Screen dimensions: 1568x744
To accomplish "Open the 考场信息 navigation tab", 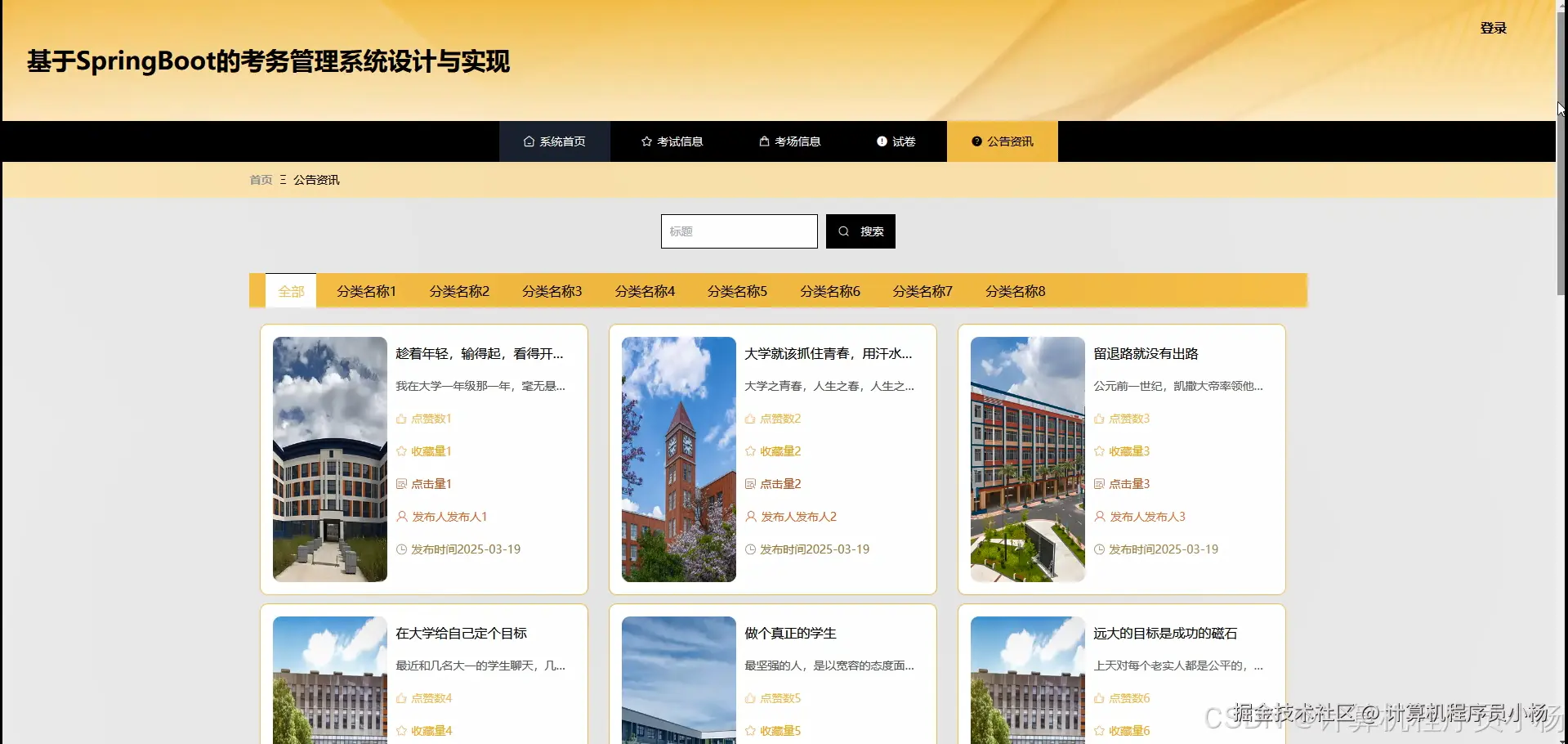I will click(788, 141).
